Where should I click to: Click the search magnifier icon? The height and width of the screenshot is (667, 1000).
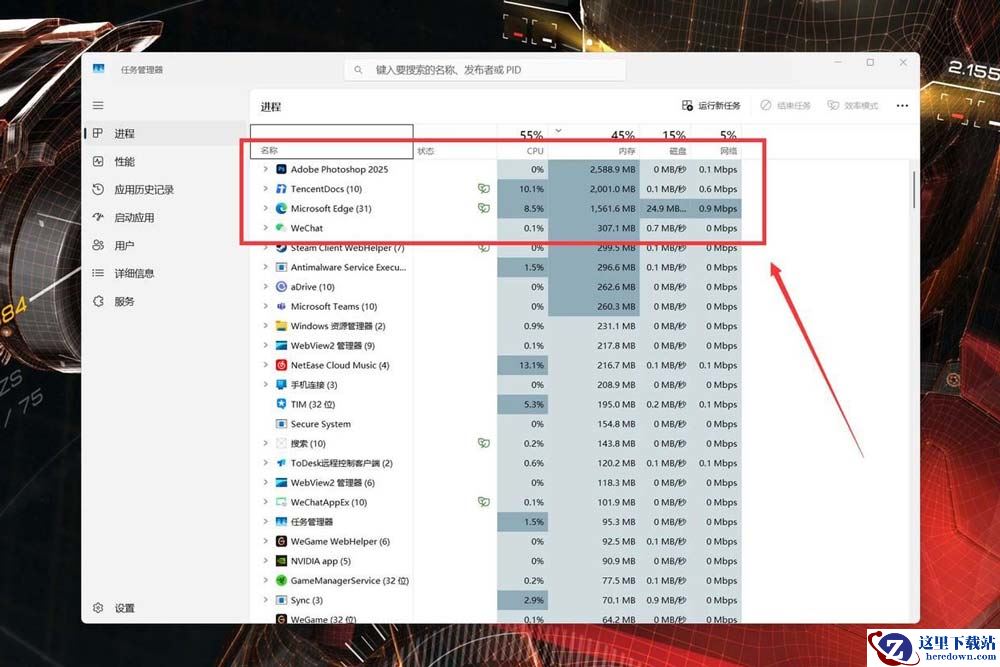click(x=358, y=70)
